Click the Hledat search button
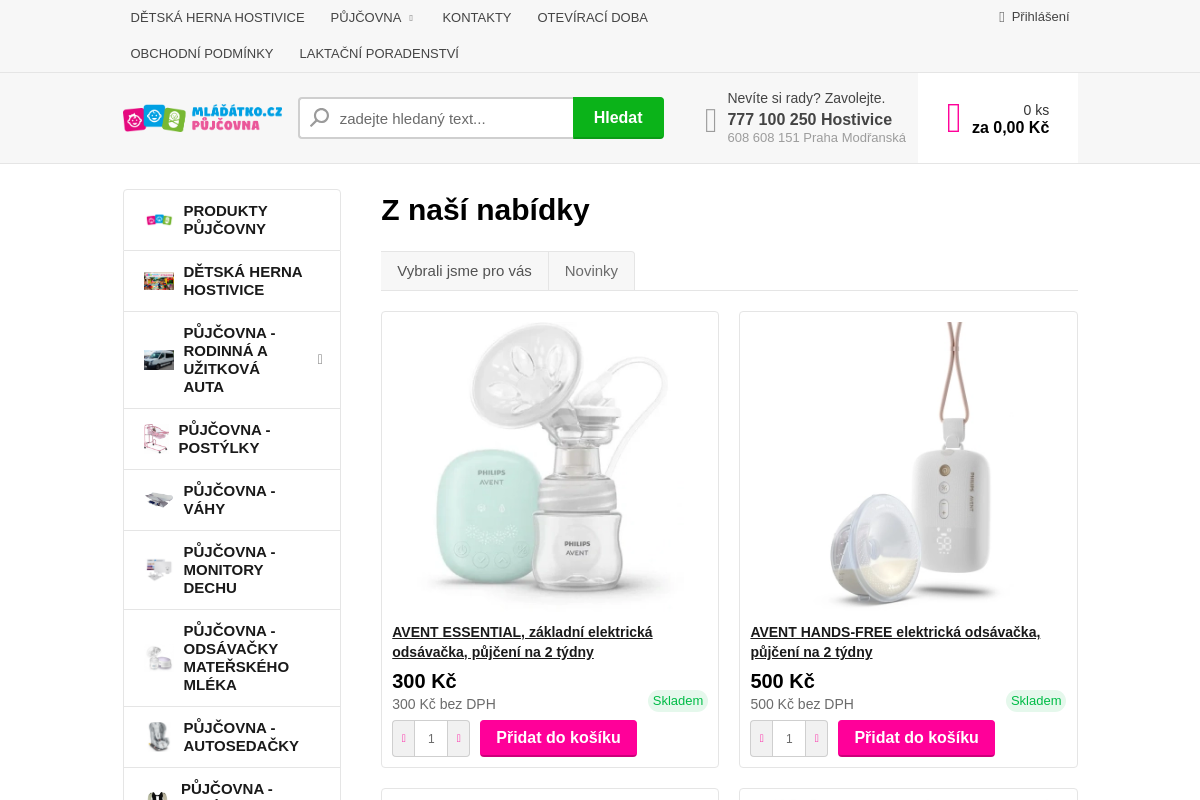The height and width of the screenshot is (800, 1200). 618,117
